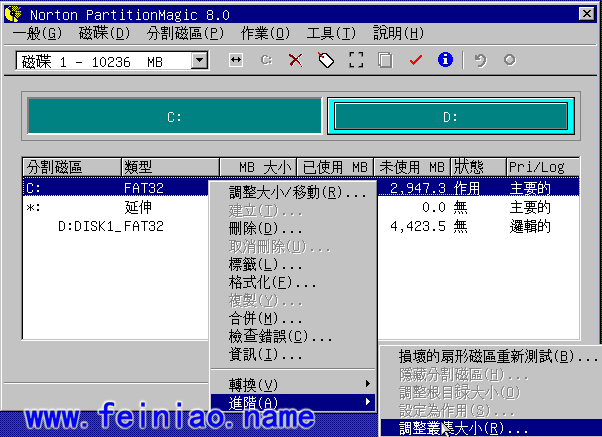Choose 格式化(F) in the context menu
Image resolution: width=602 pixels, height=437 pixels.
tap(293, 283)
